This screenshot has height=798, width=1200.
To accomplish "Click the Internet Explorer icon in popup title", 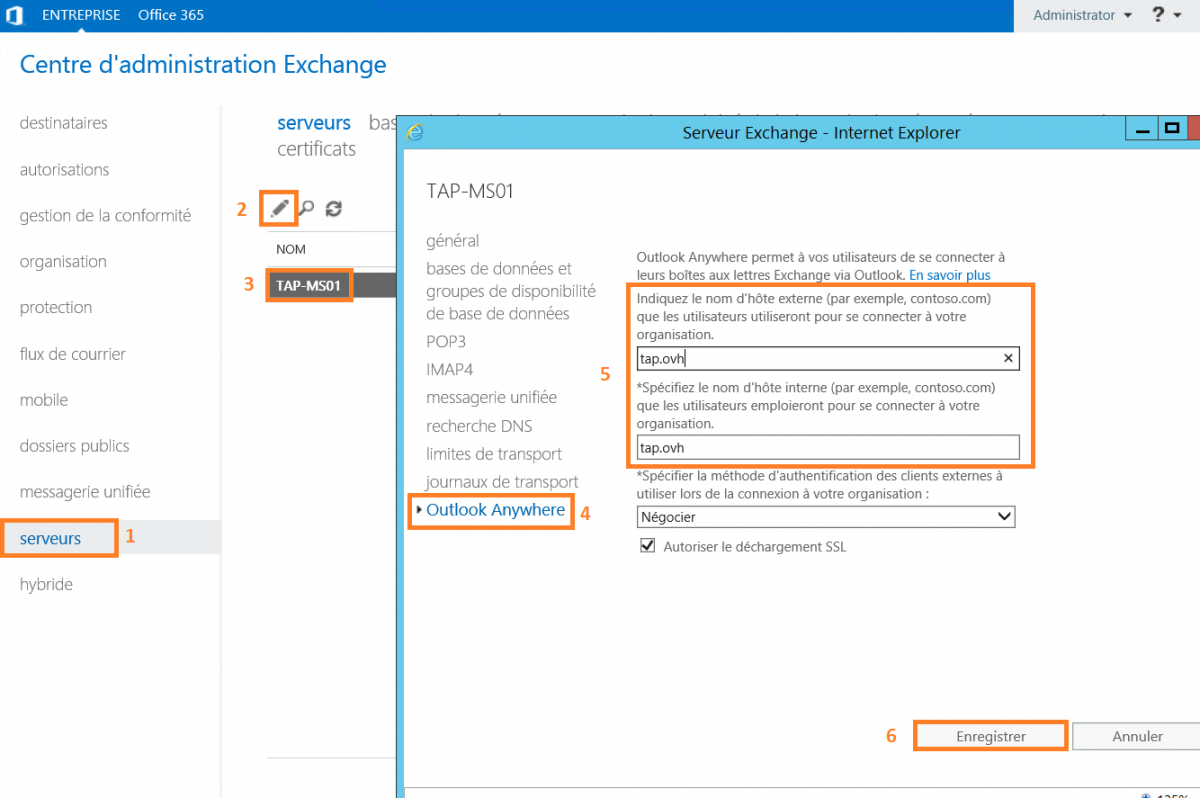I will click(x=415, y=132).
